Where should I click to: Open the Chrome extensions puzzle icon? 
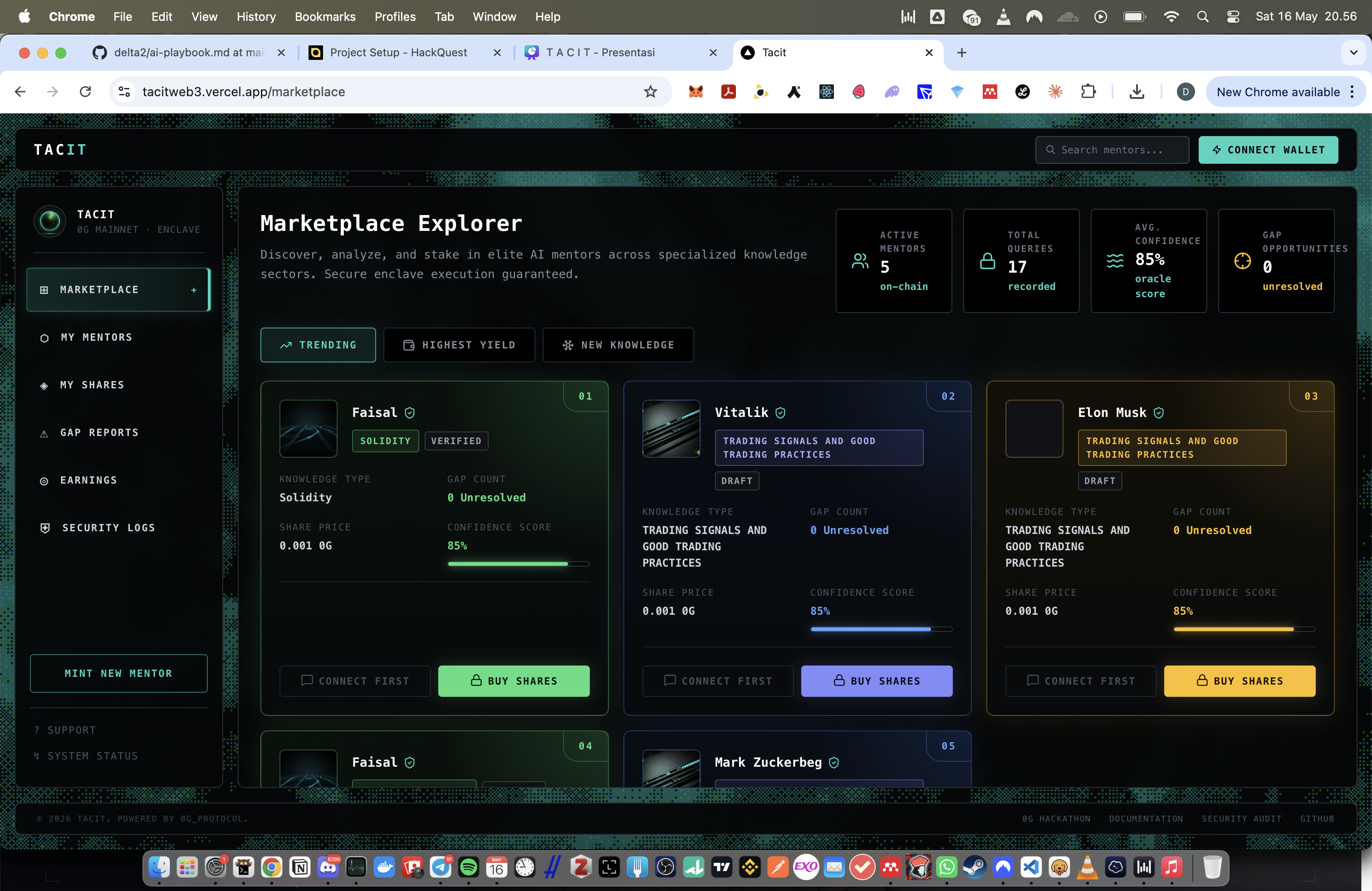pos(1088,92)
